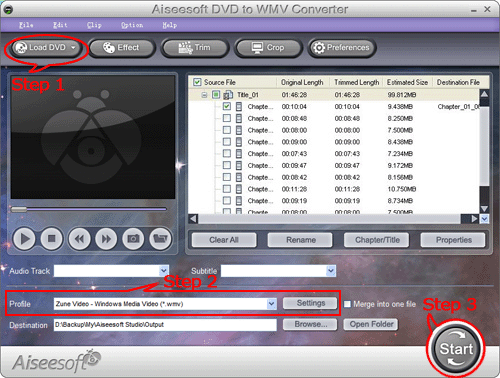Click the blue list options dropdown corner
This screenshot has height=378, width=500.
(x=484, y=219)
